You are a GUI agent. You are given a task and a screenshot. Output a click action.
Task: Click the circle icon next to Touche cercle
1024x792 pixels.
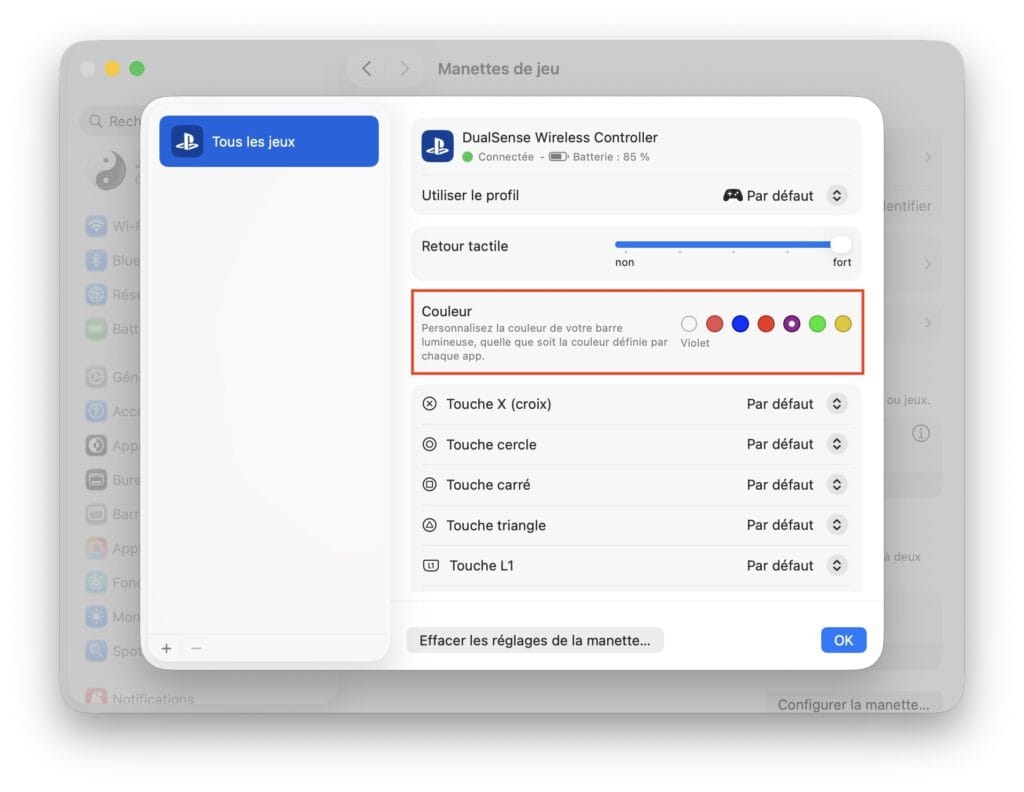[x=430, y=444]
